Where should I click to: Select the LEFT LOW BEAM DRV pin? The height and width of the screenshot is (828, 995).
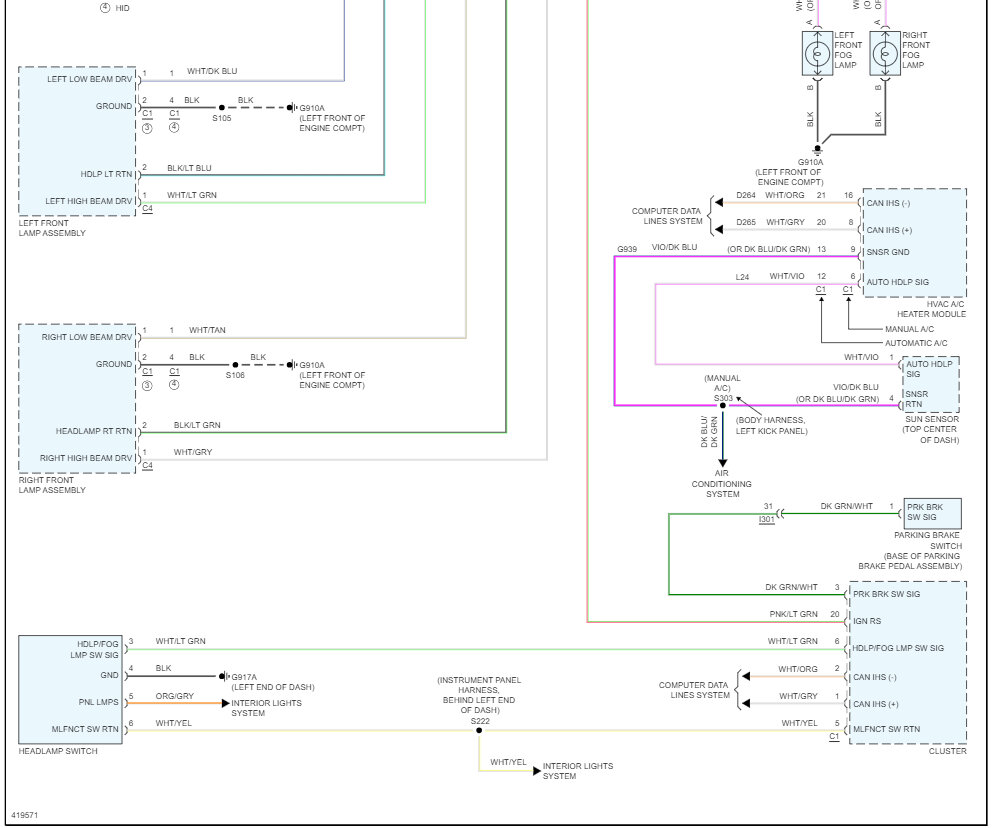pyautogui.click(x=89, y=79)
